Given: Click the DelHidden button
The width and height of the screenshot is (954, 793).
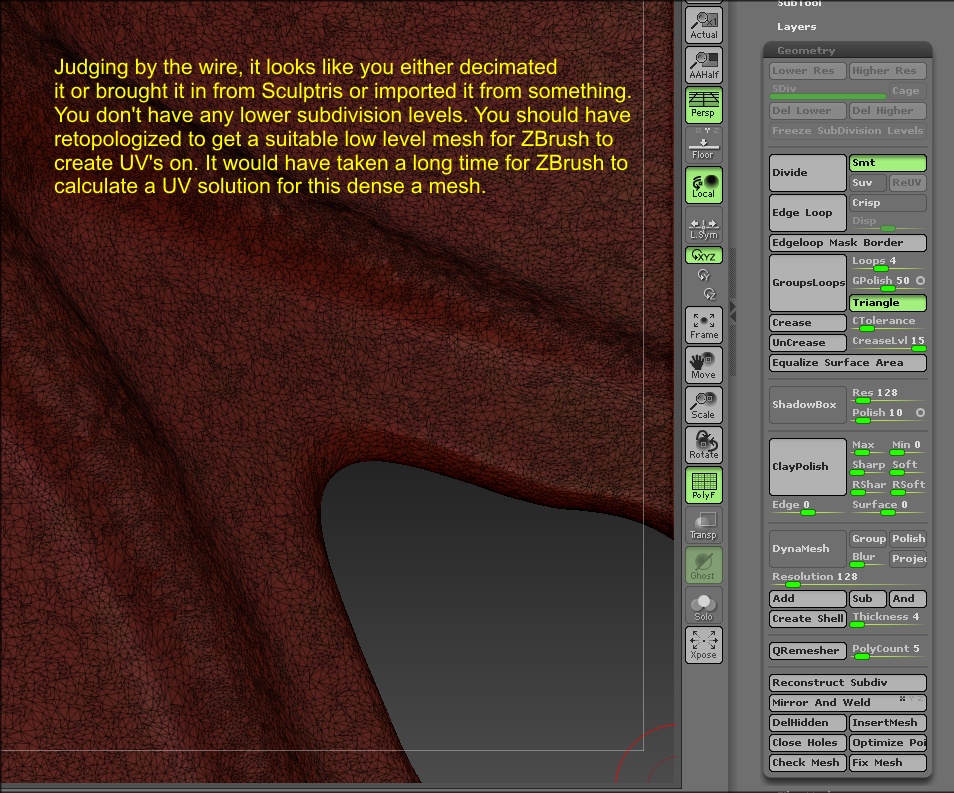Looking at the screenshot, I should (807, 723).
